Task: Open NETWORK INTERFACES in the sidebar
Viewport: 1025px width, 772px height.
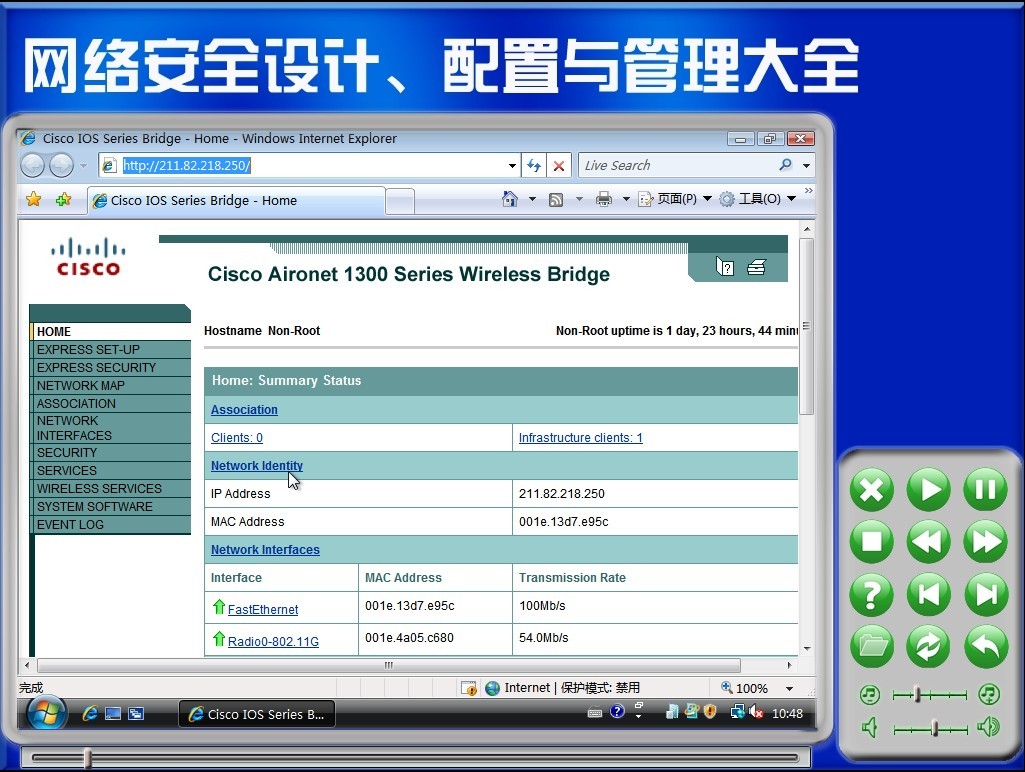Action: (110, 428)
